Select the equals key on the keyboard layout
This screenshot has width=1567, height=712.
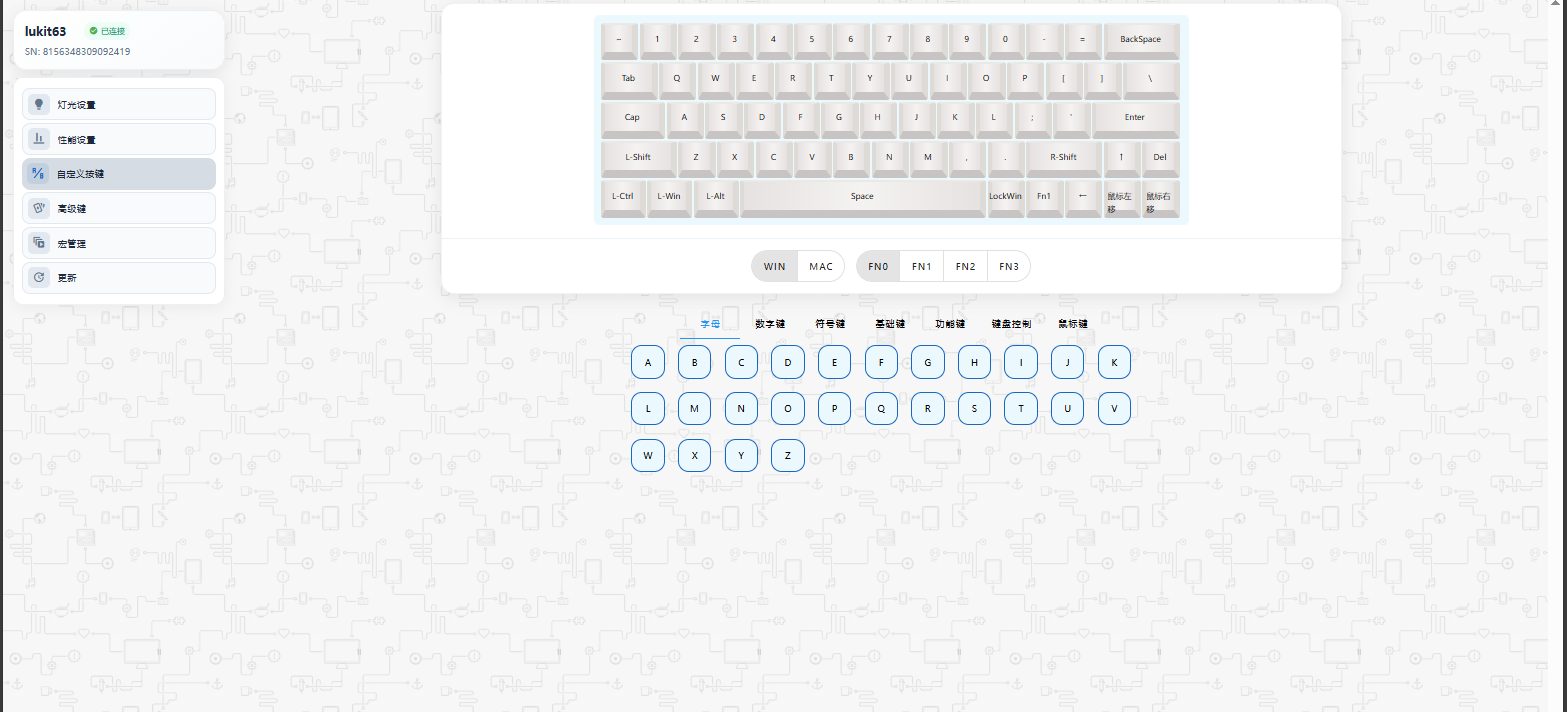pos(1083,41)
